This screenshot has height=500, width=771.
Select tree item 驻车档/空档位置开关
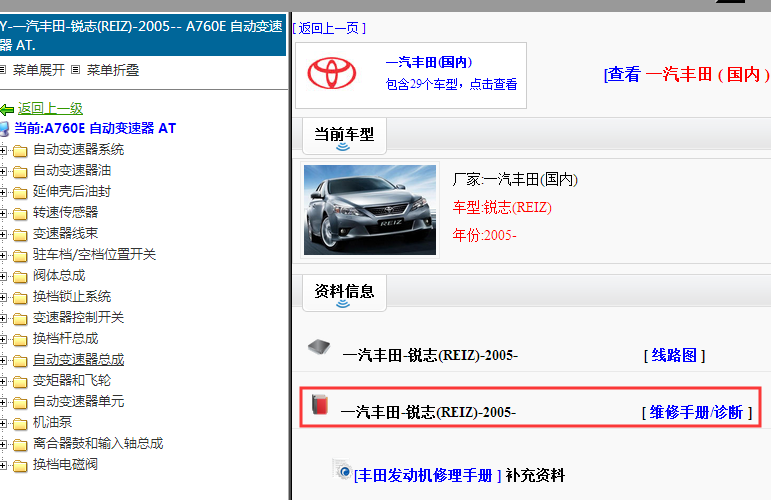point(94,255)
